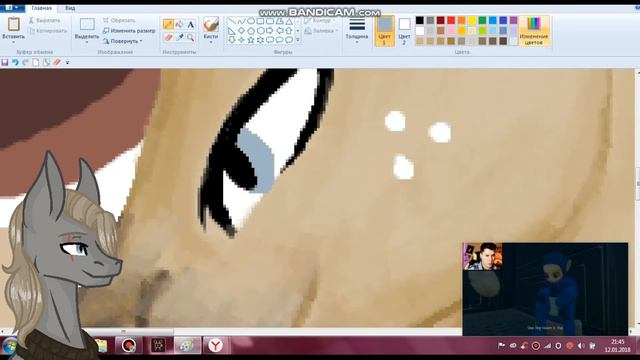This screenshot has height=360, width=640.
Task: Choose the rounded rectangle shape
Action: (x=270, y=21)
